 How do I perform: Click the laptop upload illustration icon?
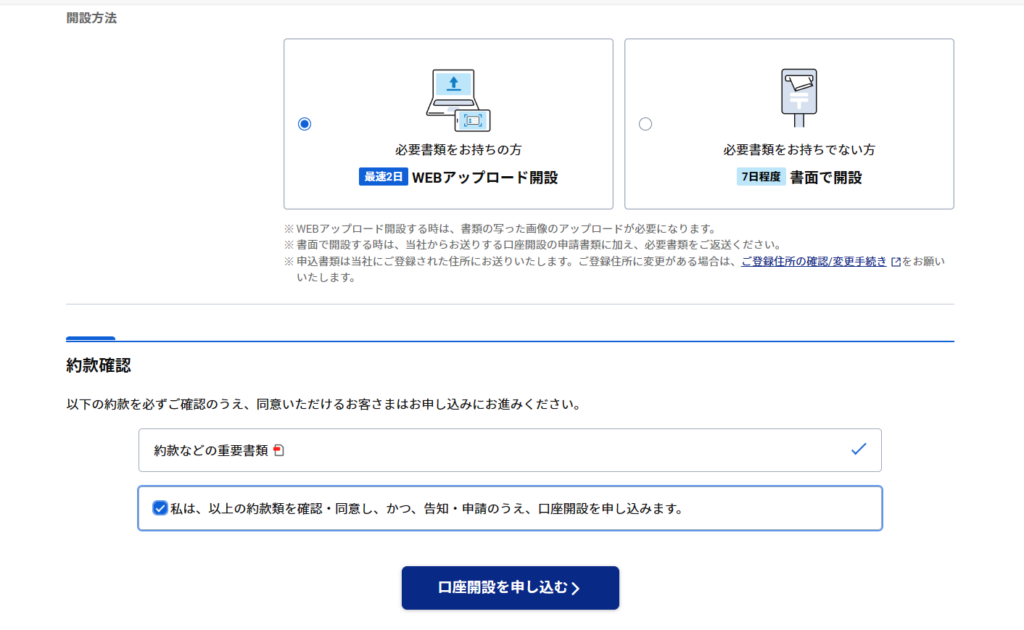coord(458,100)
